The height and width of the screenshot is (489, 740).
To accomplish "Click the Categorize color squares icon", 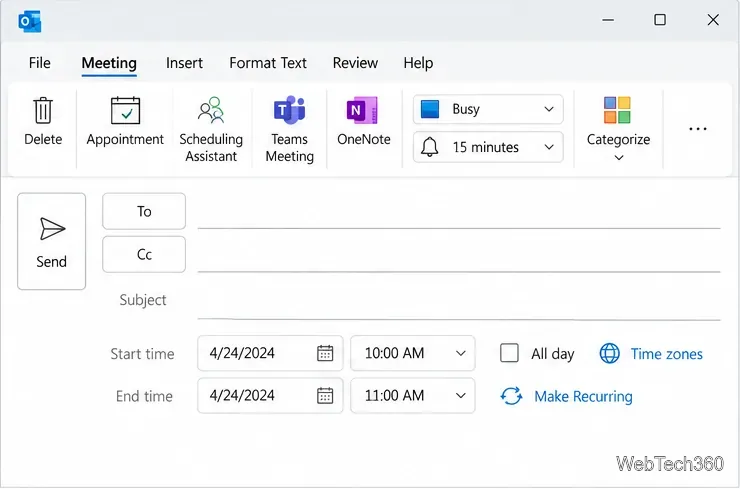I will point(617,110).
